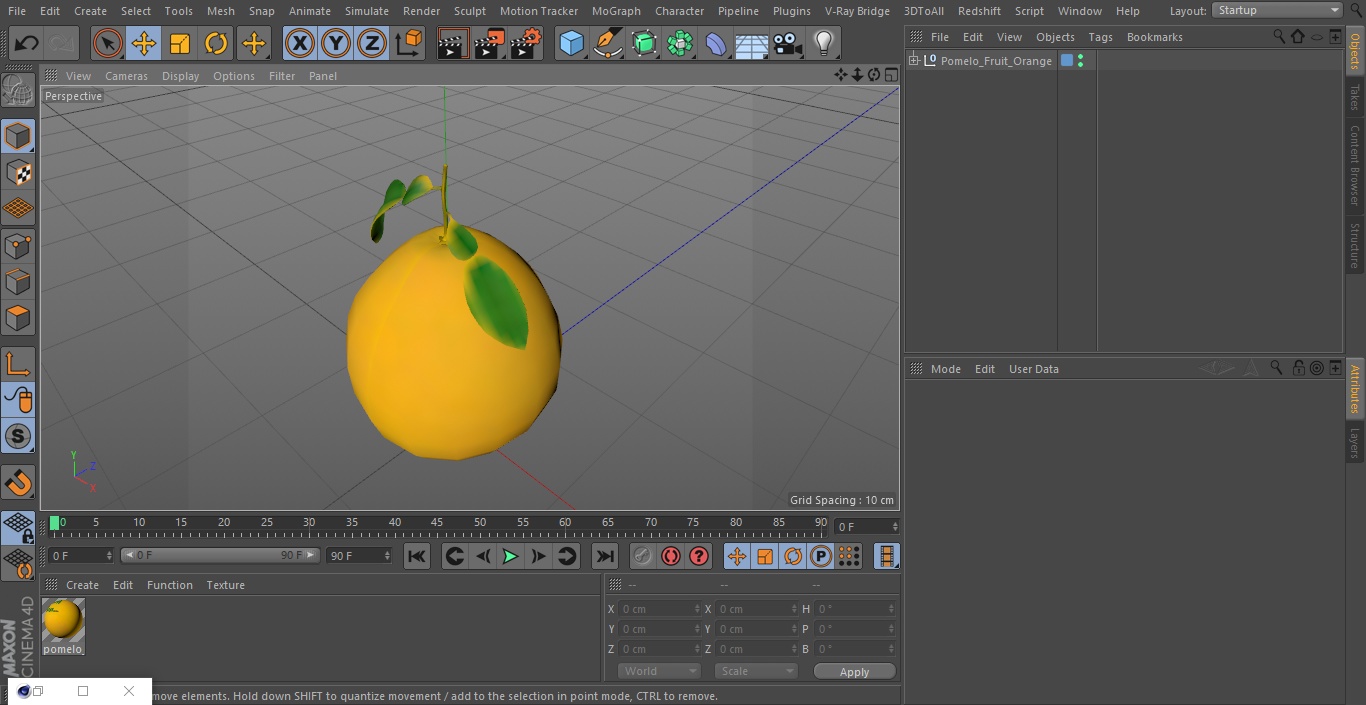Select the Live Selection tool
This screenshot has width=1366, height=705.
click(108, 44)
